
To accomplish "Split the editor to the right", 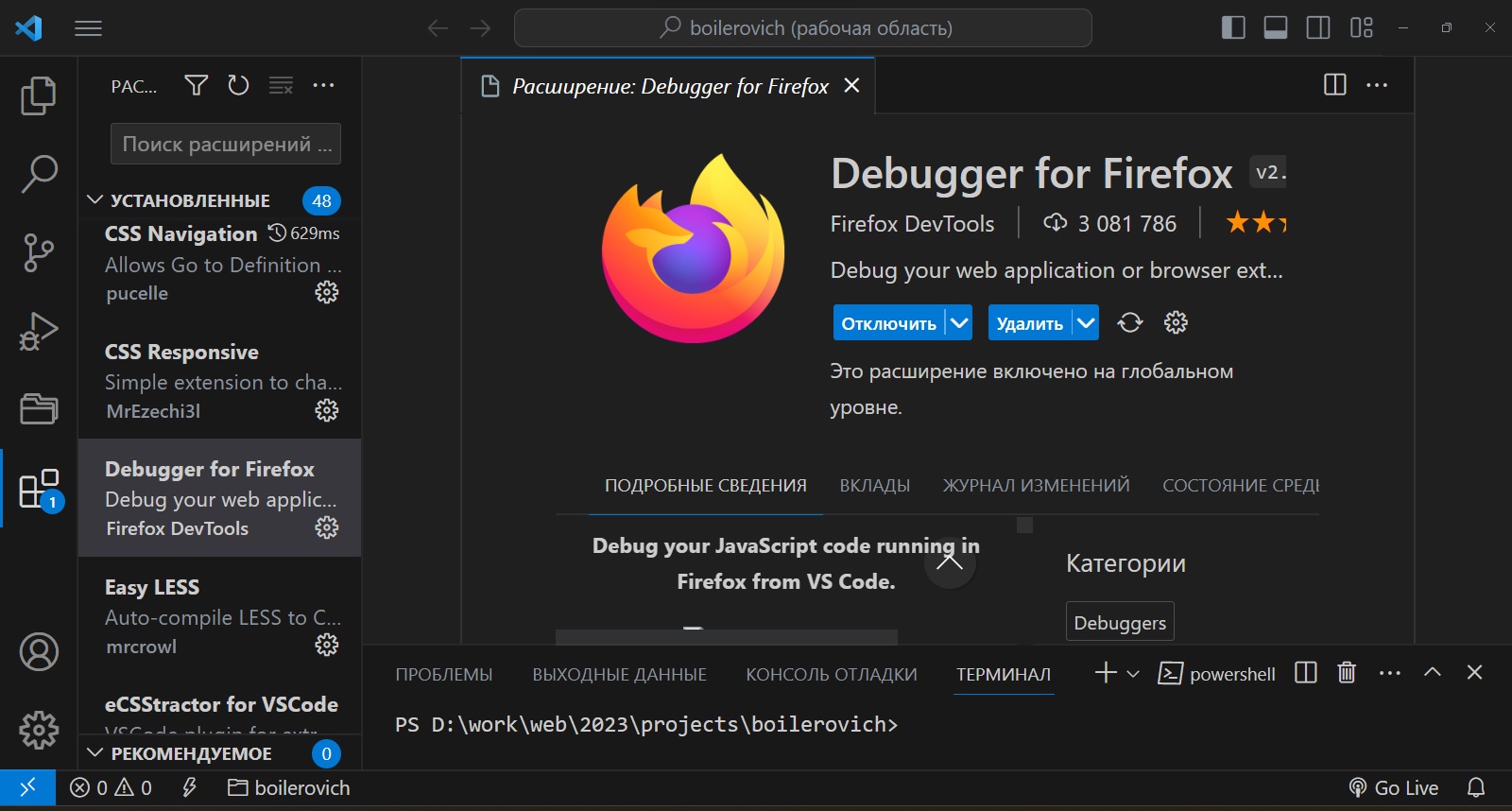I will pyautogui.click(x=1335, y=85).
